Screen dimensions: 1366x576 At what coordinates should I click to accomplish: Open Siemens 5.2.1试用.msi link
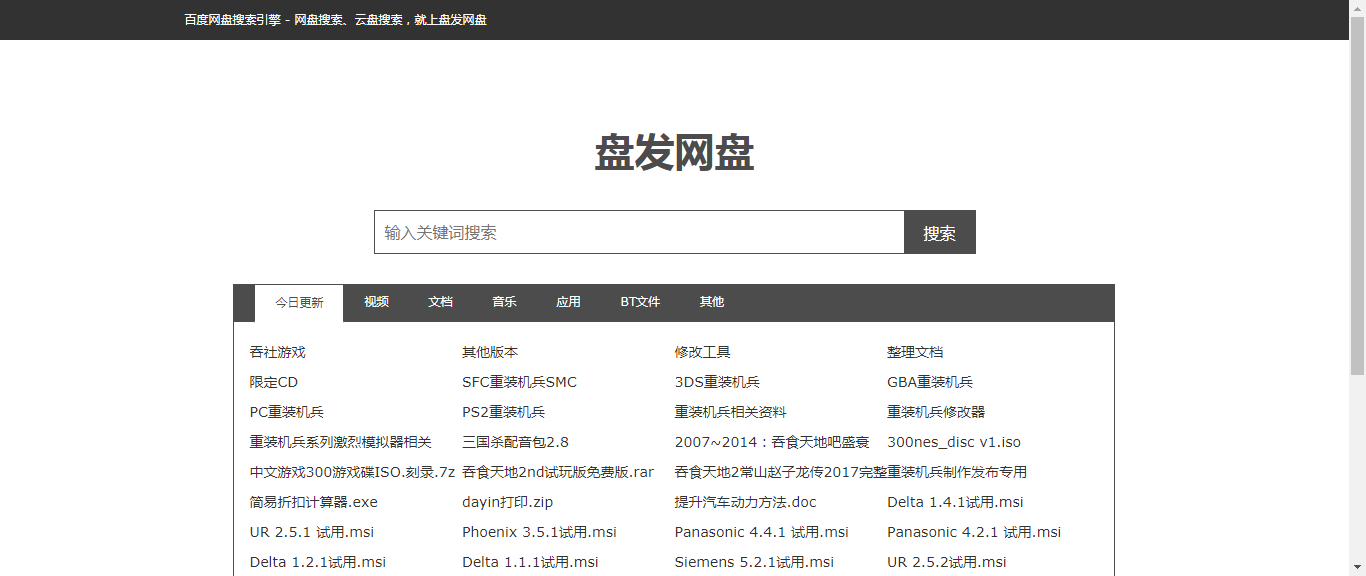coord(754,562)
